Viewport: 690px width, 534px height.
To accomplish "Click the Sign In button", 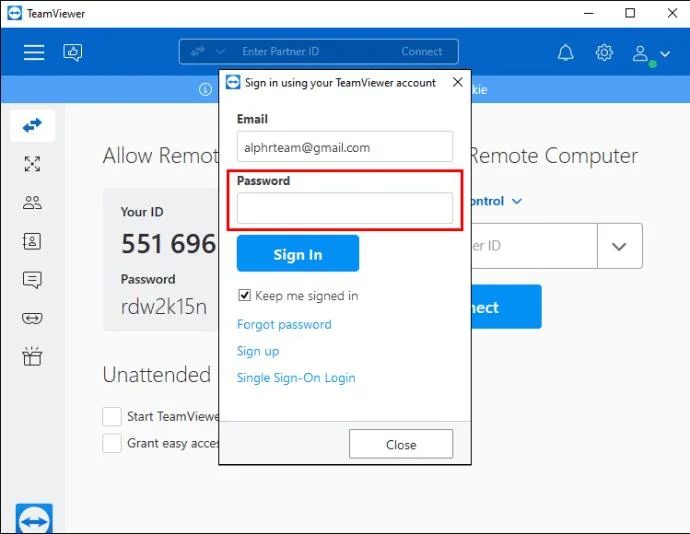I will click(298, 254).
